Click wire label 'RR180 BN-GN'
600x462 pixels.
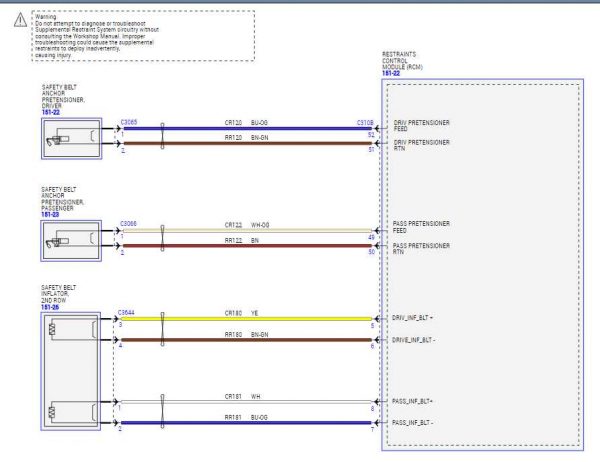246,335
